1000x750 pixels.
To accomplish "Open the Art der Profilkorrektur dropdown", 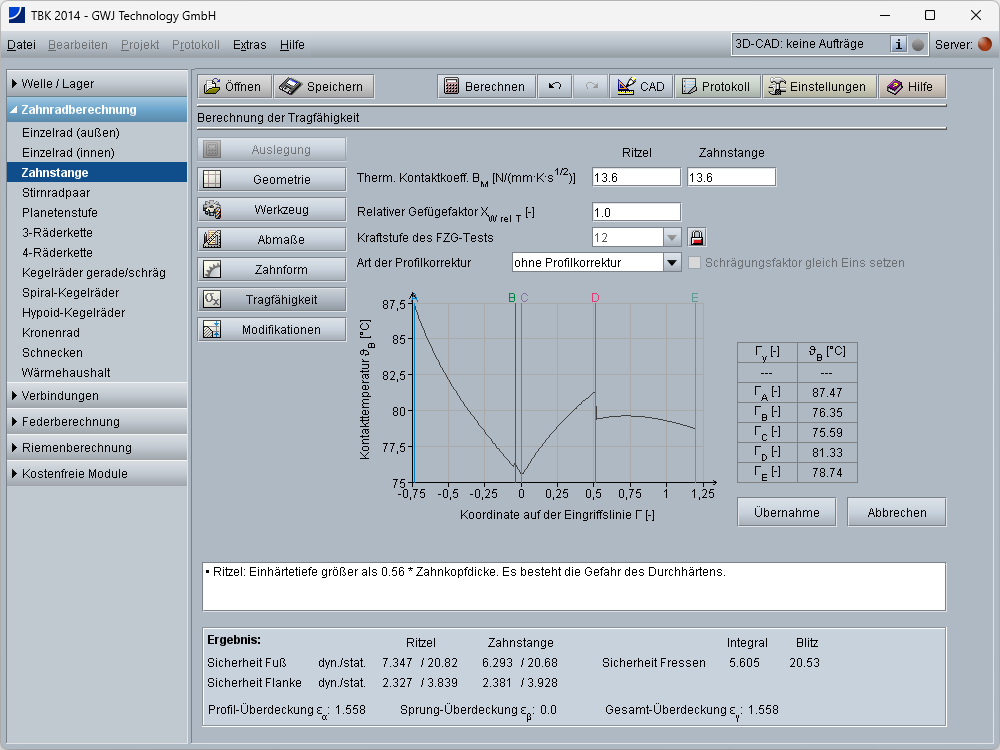I will click(672, 263).
